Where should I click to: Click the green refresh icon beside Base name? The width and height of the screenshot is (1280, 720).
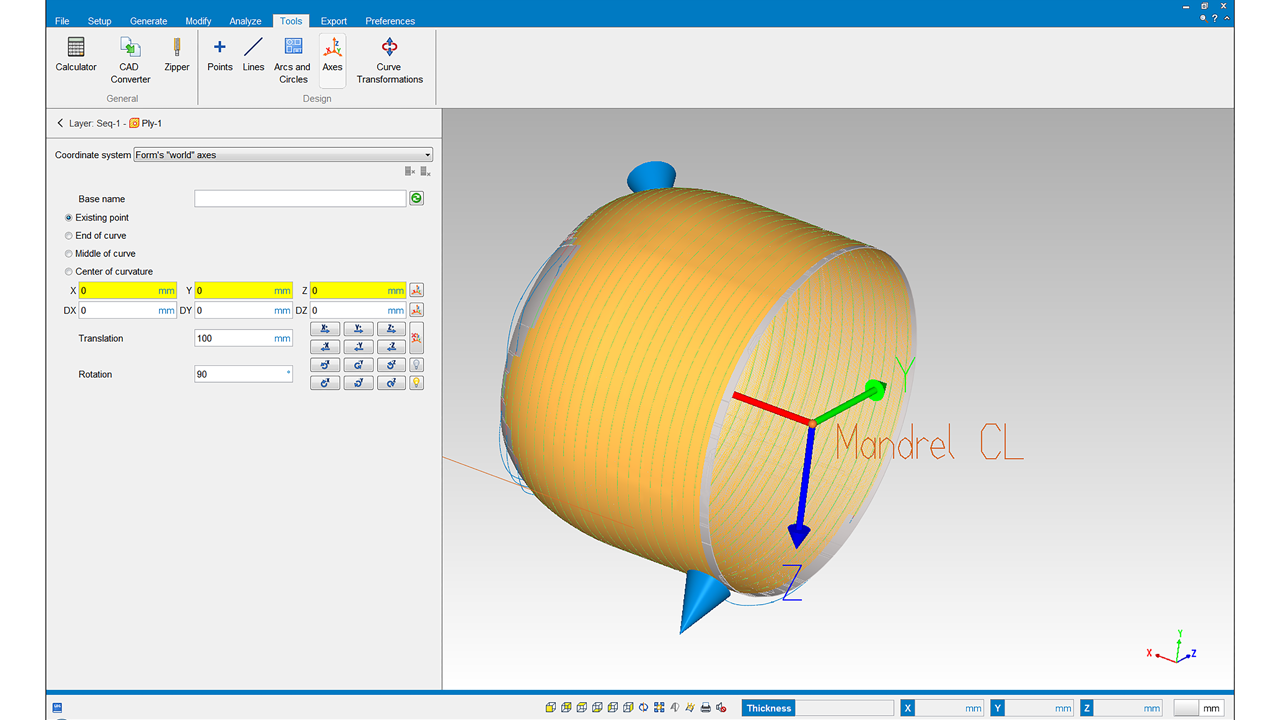pos(416,198)
